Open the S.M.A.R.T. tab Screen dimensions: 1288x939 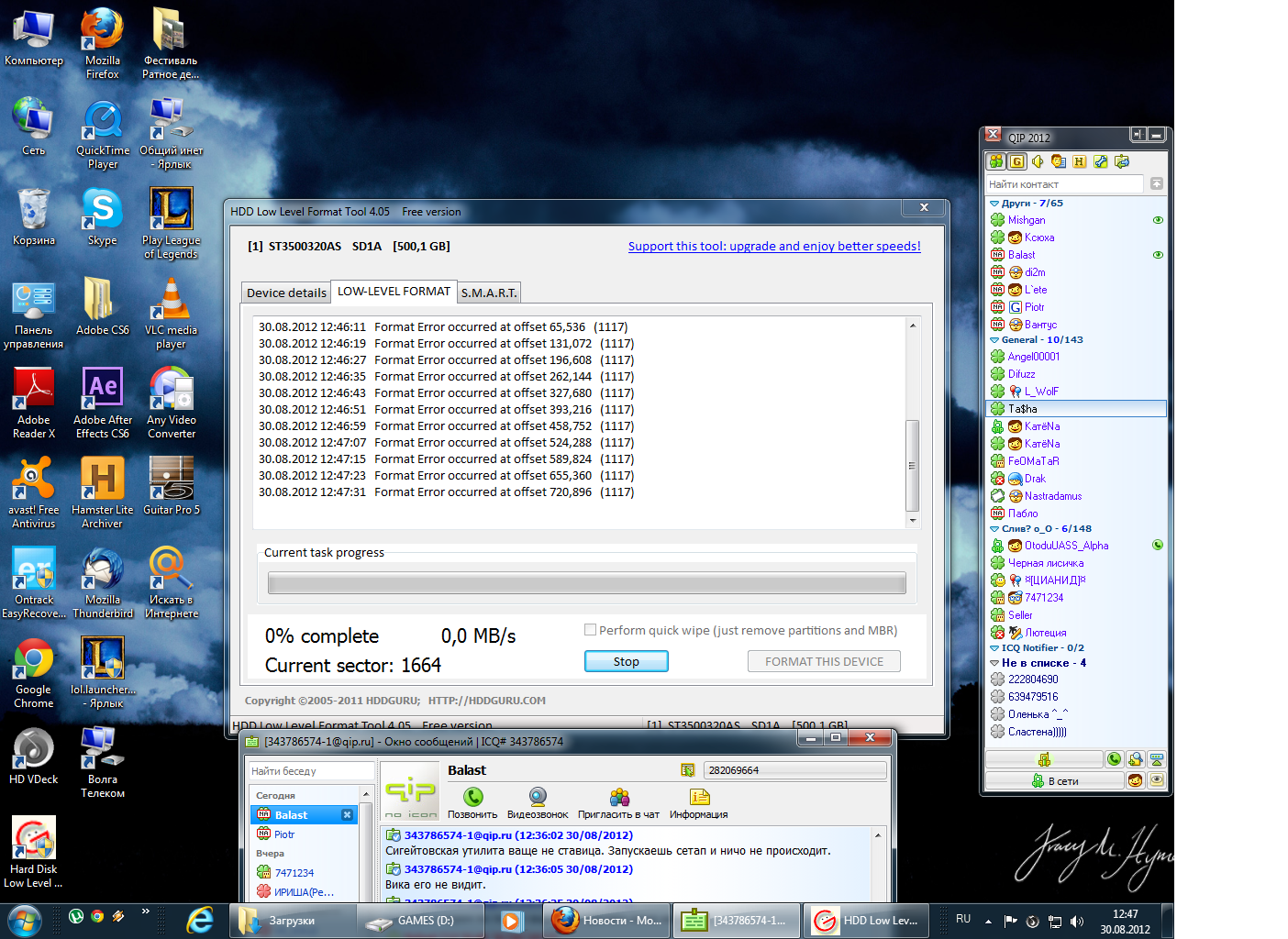[489, 293]
